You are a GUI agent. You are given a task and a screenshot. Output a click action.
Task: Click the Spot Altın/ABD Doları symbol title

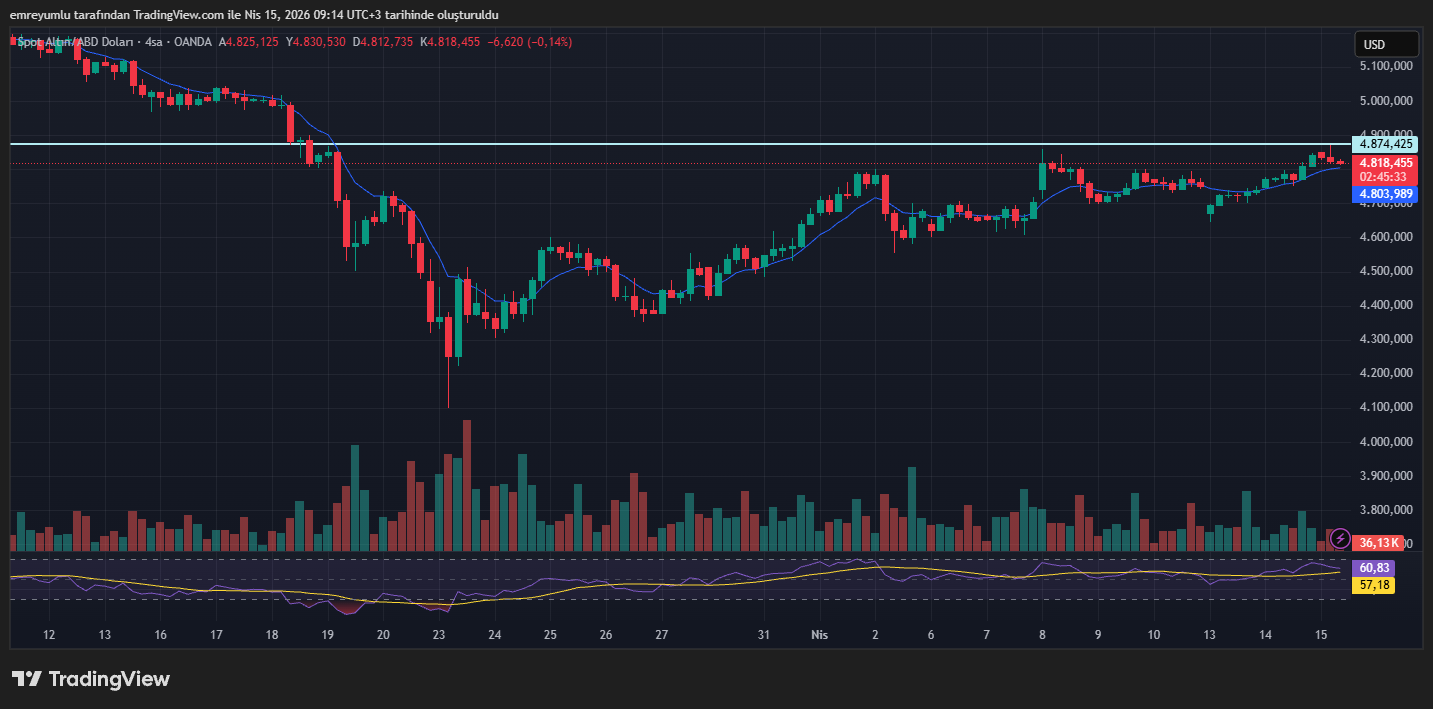pyautogui.click(x=73, y=42)
